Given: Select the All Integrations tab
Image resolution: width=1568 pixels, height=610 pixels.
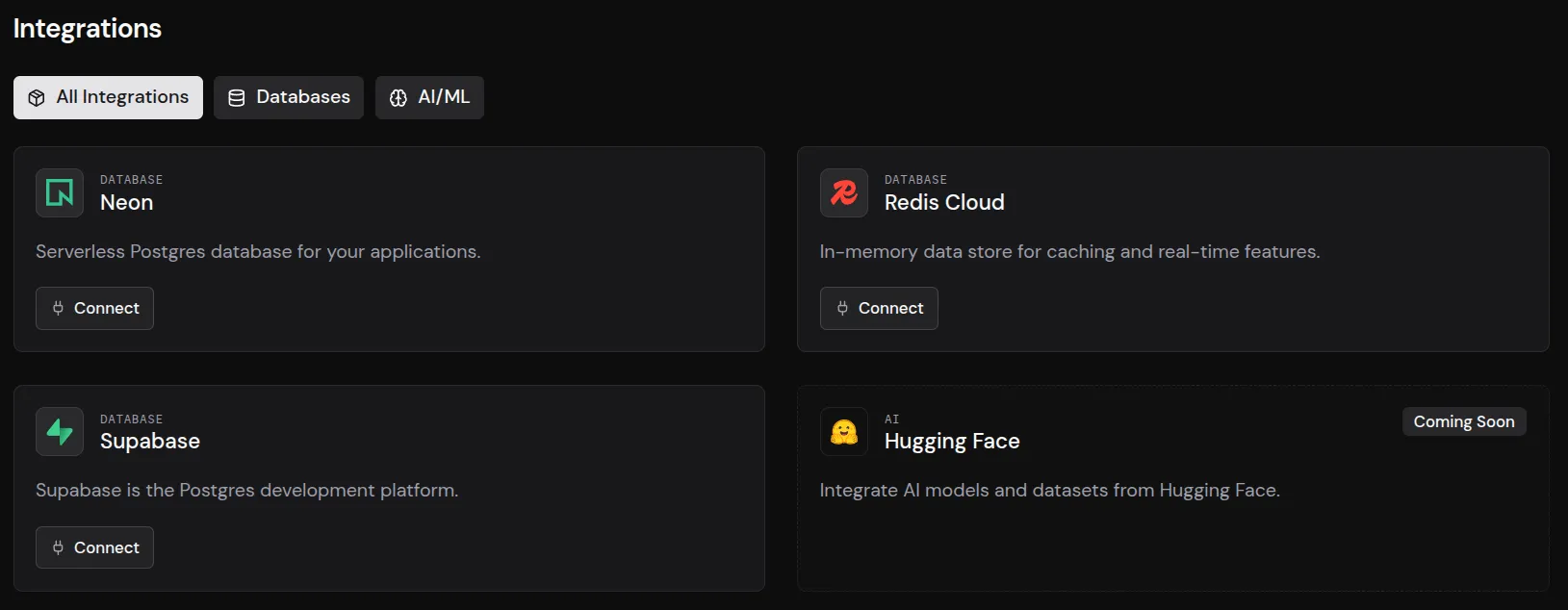Looking at the screenshot, I should click(x=108, y=97).
